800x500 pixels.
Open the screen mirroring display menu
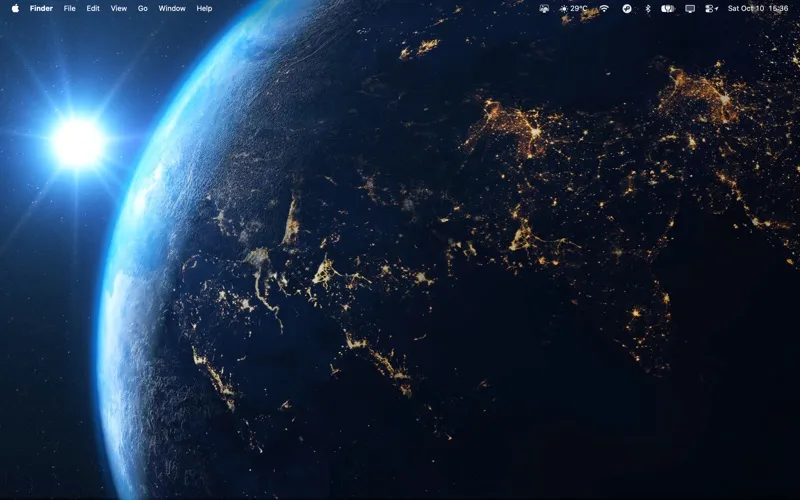[690, 8]
